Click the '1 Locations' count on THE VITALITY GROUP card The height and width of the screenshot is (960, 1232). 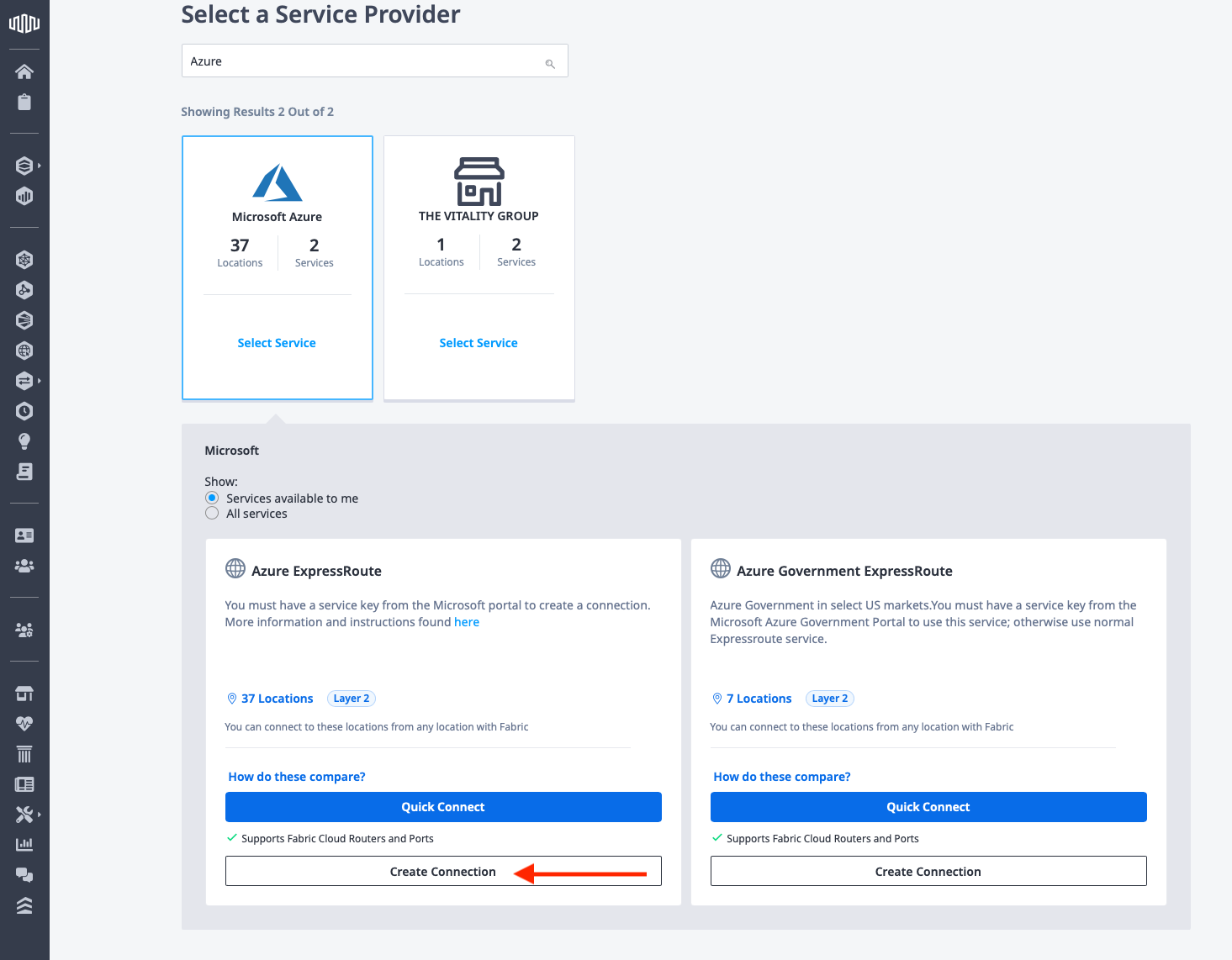pos(442,251)
